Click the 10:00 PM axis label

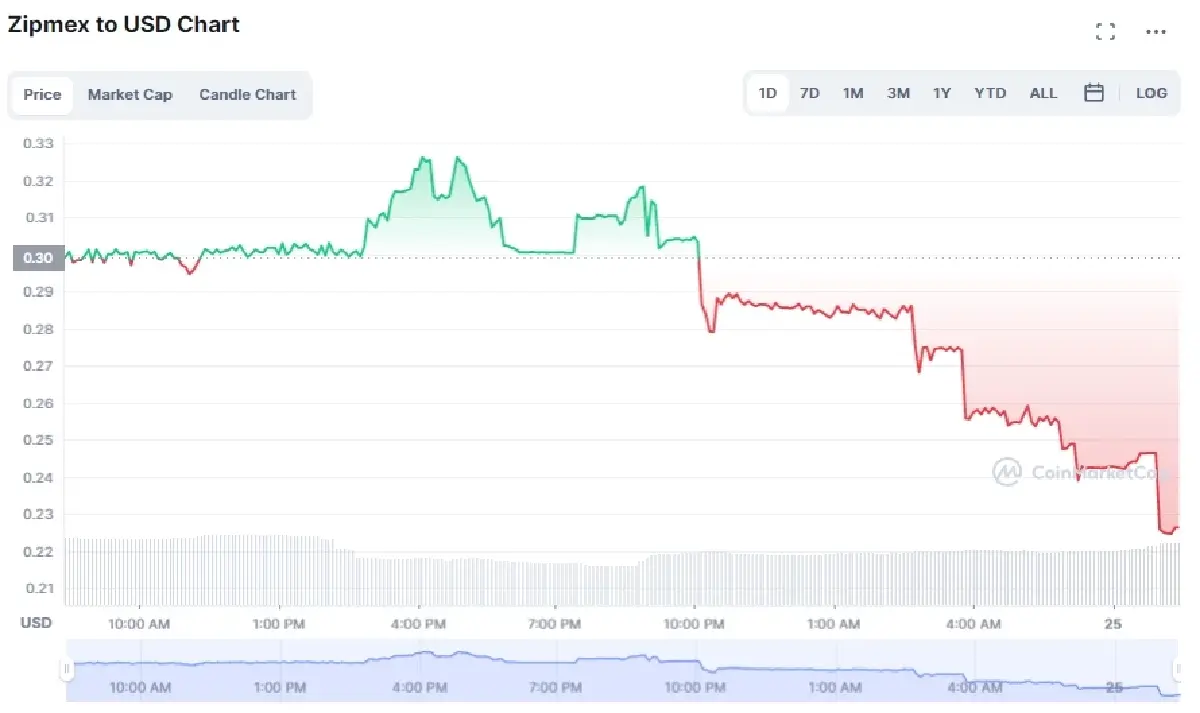693,623
